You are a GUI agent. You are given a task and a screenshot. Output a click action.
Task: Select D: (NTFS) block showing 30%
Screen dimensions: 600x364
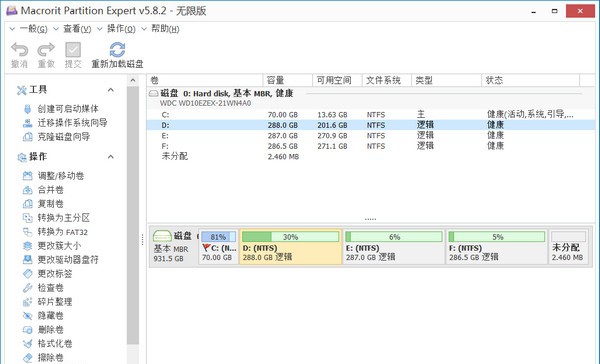click(290, 247)
